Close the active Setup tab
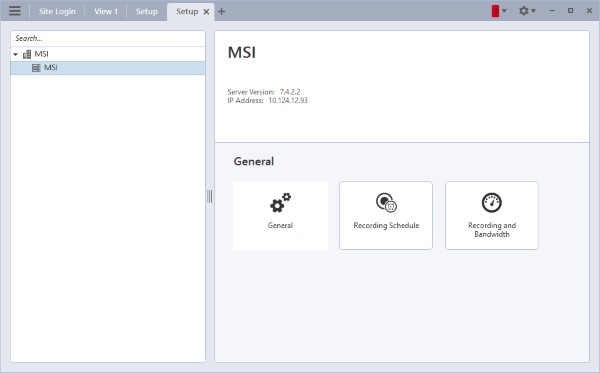600x373 pixels. coord(206,12)
